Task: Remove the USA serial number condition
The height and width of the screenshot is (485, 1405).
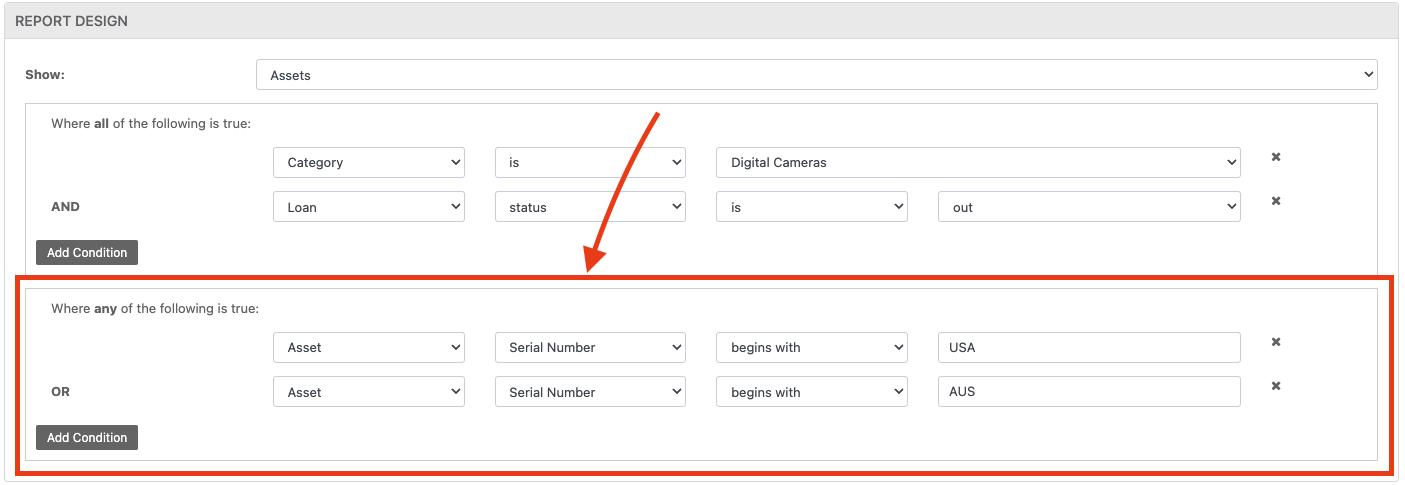Action: click(1276, 342)
